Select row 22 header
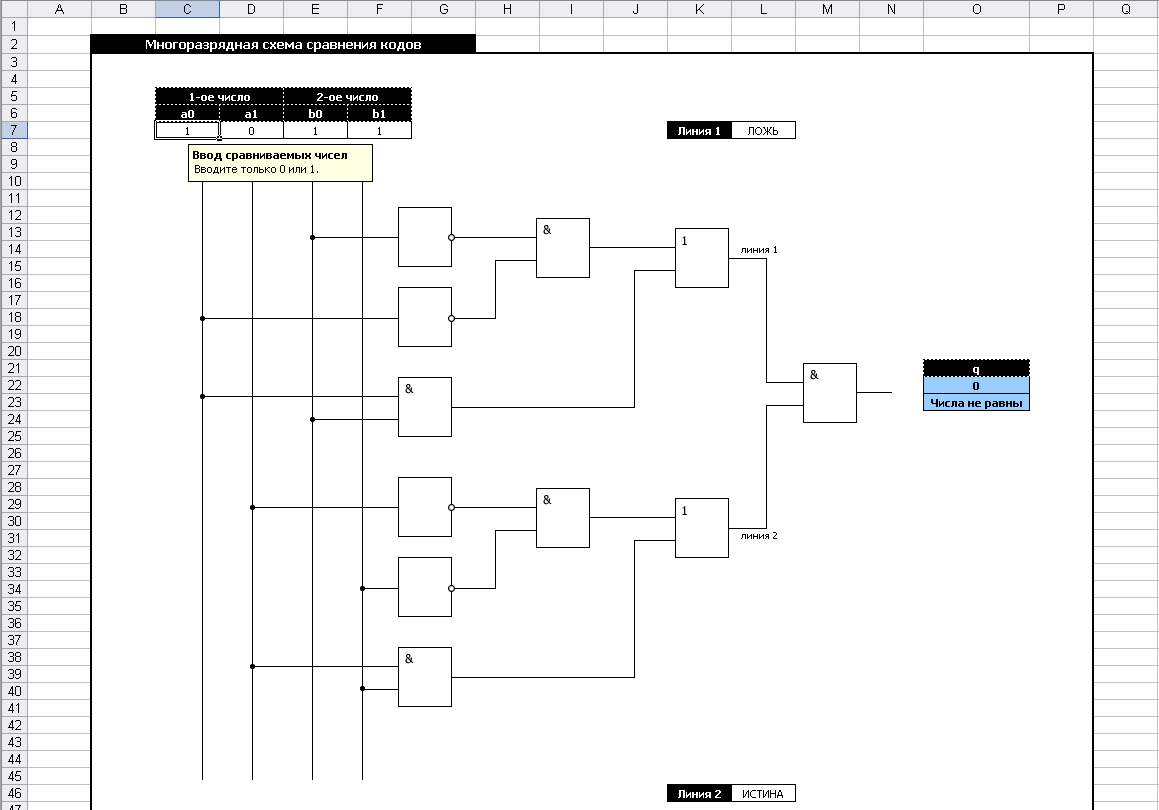1159x810 pixels. click(13, 385)
